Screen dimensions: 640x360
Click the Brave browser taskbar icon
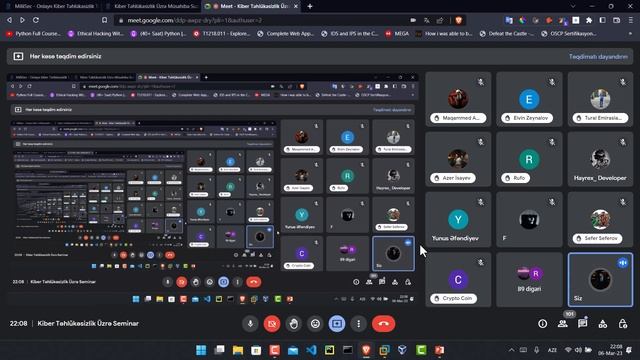[366, 350]
